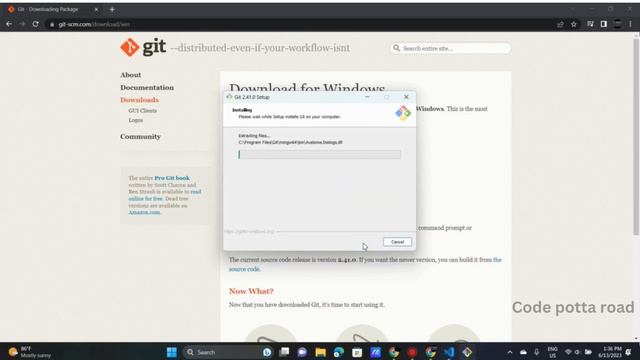
Task: Open the Chat app in taskbar
Action: coord(302,352)
